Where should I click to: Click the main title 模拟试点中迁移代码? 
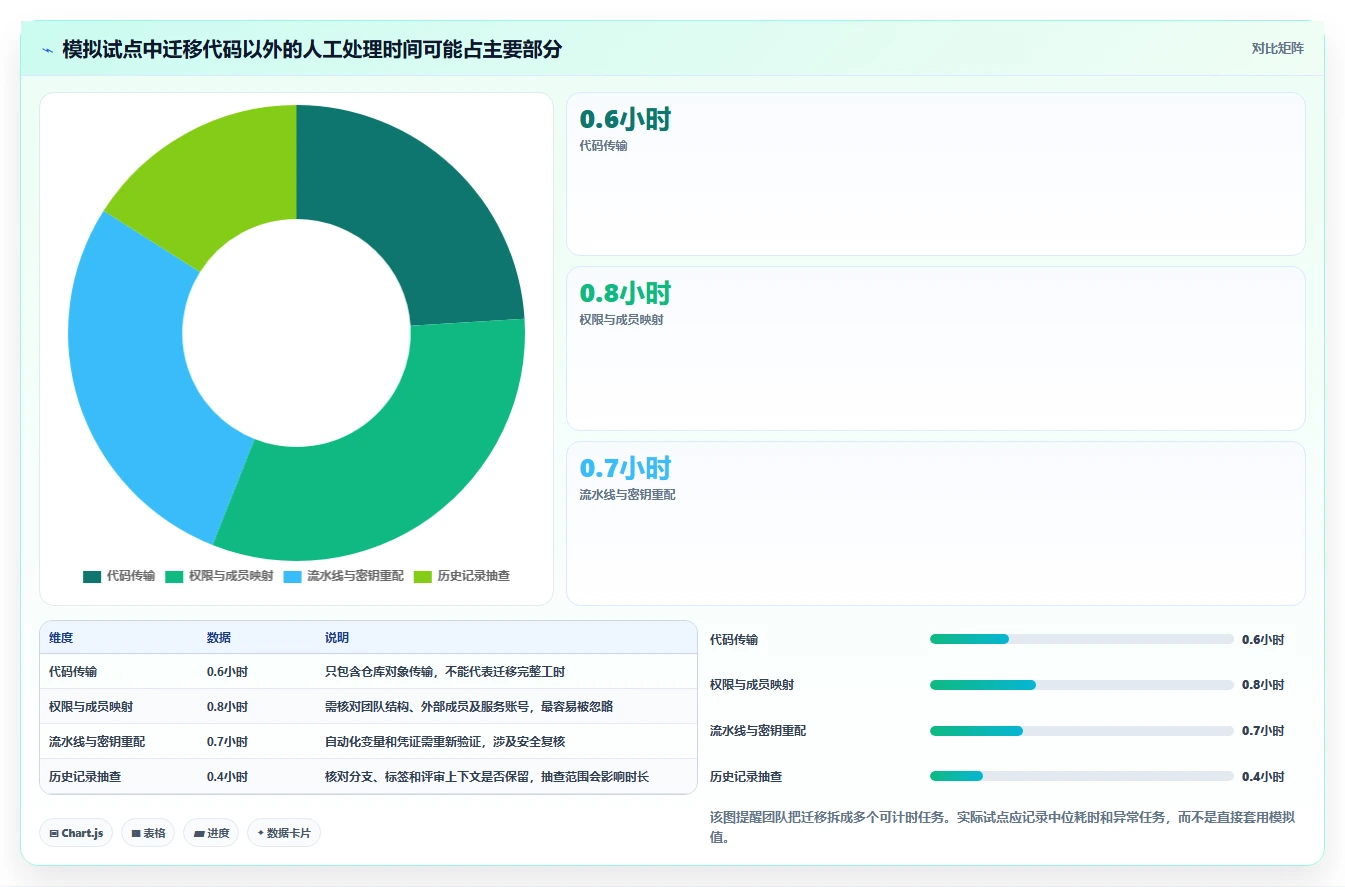312,49
